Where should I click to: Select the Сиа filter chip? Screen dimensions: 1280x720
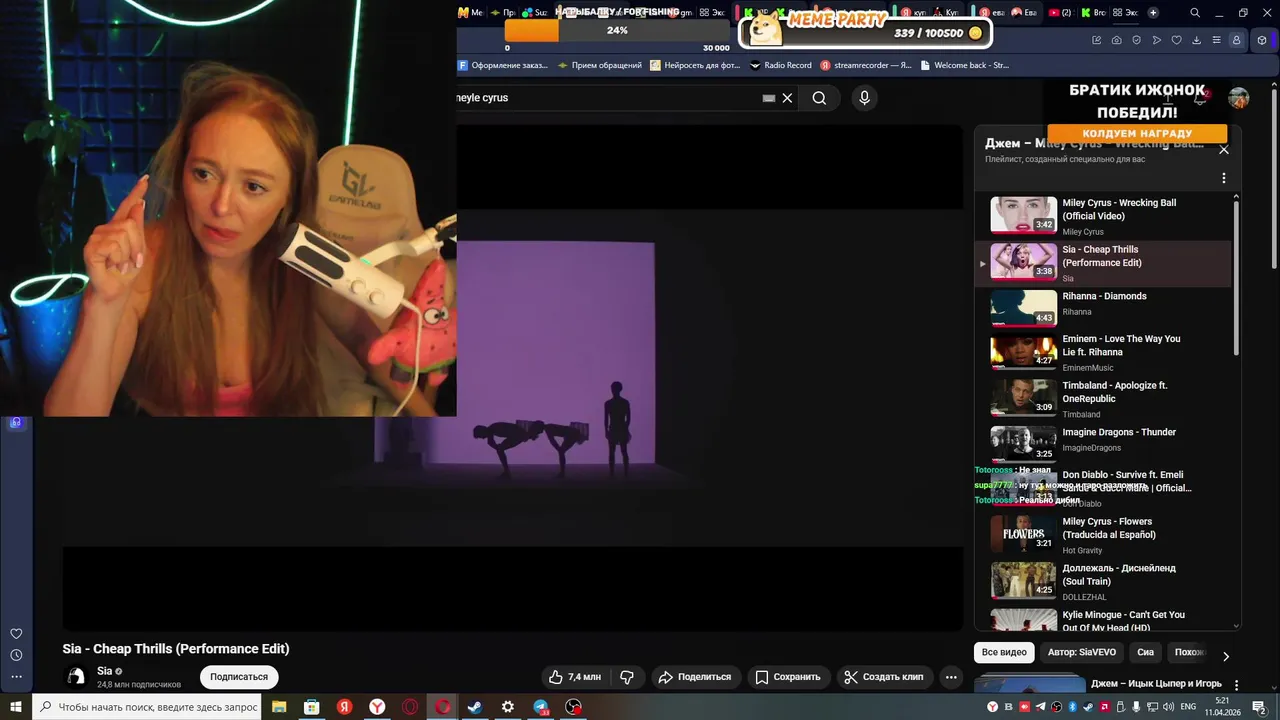click(1145, 652)
